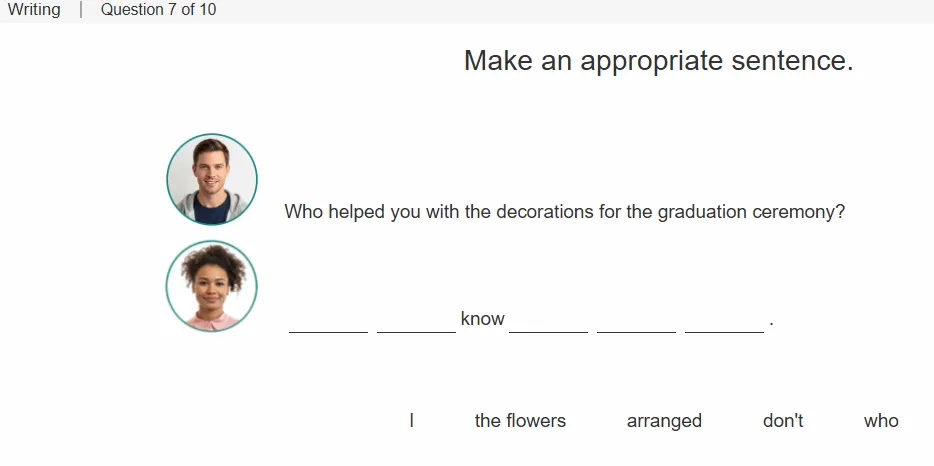Select the "the flowers" word tile
Viewport: 934px width, 466px height.
[520, 421]
